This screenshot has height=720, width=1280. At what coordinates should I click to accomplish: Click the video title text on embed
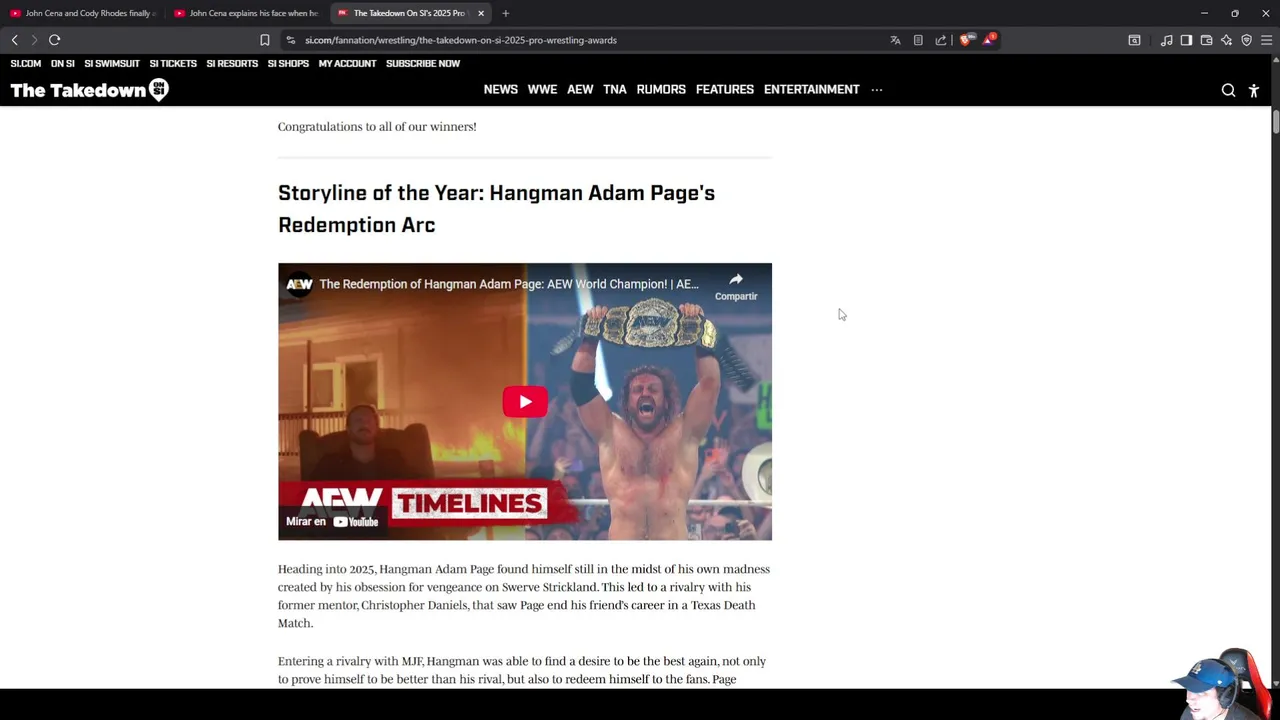pyautogui.click(x=509, y=284)
